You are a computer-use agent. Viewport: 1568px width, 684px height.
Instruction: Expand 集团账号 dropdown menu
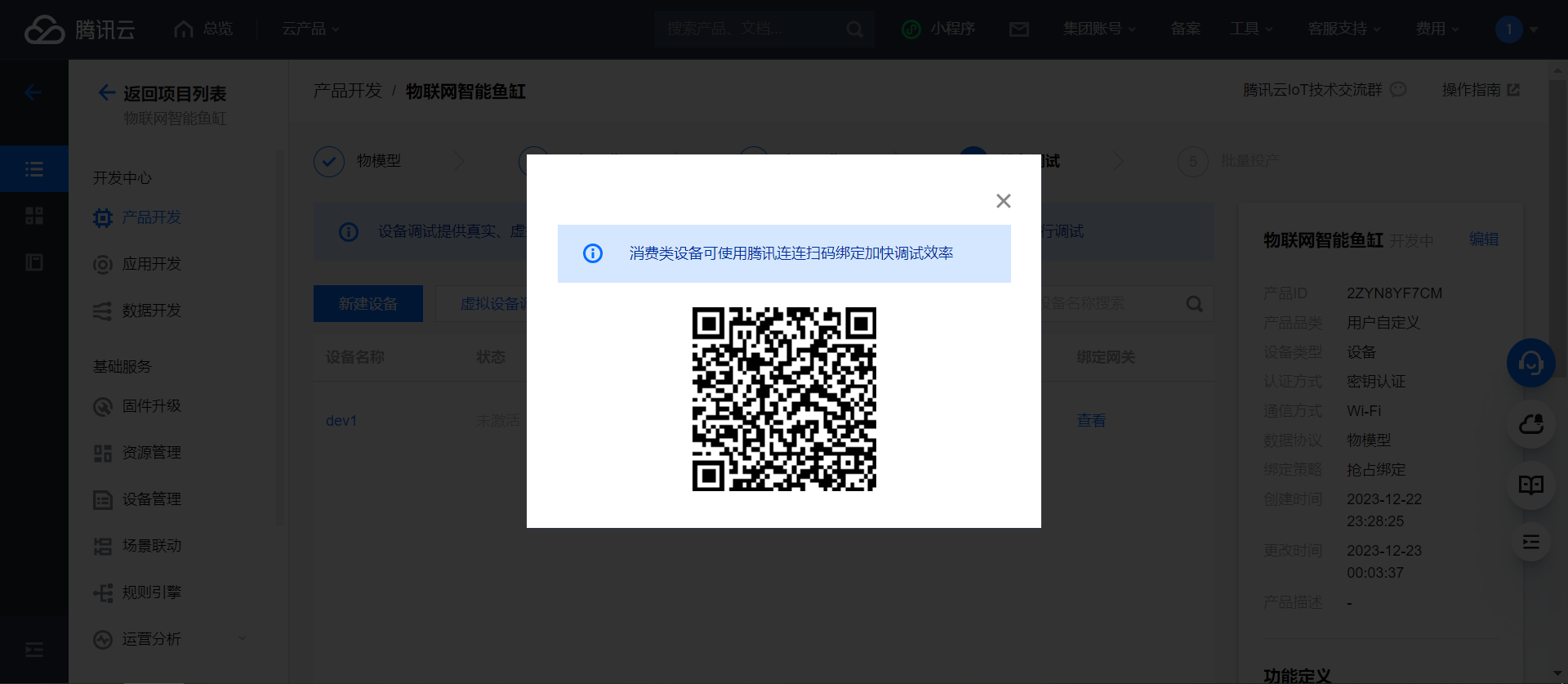(1099, 29)
